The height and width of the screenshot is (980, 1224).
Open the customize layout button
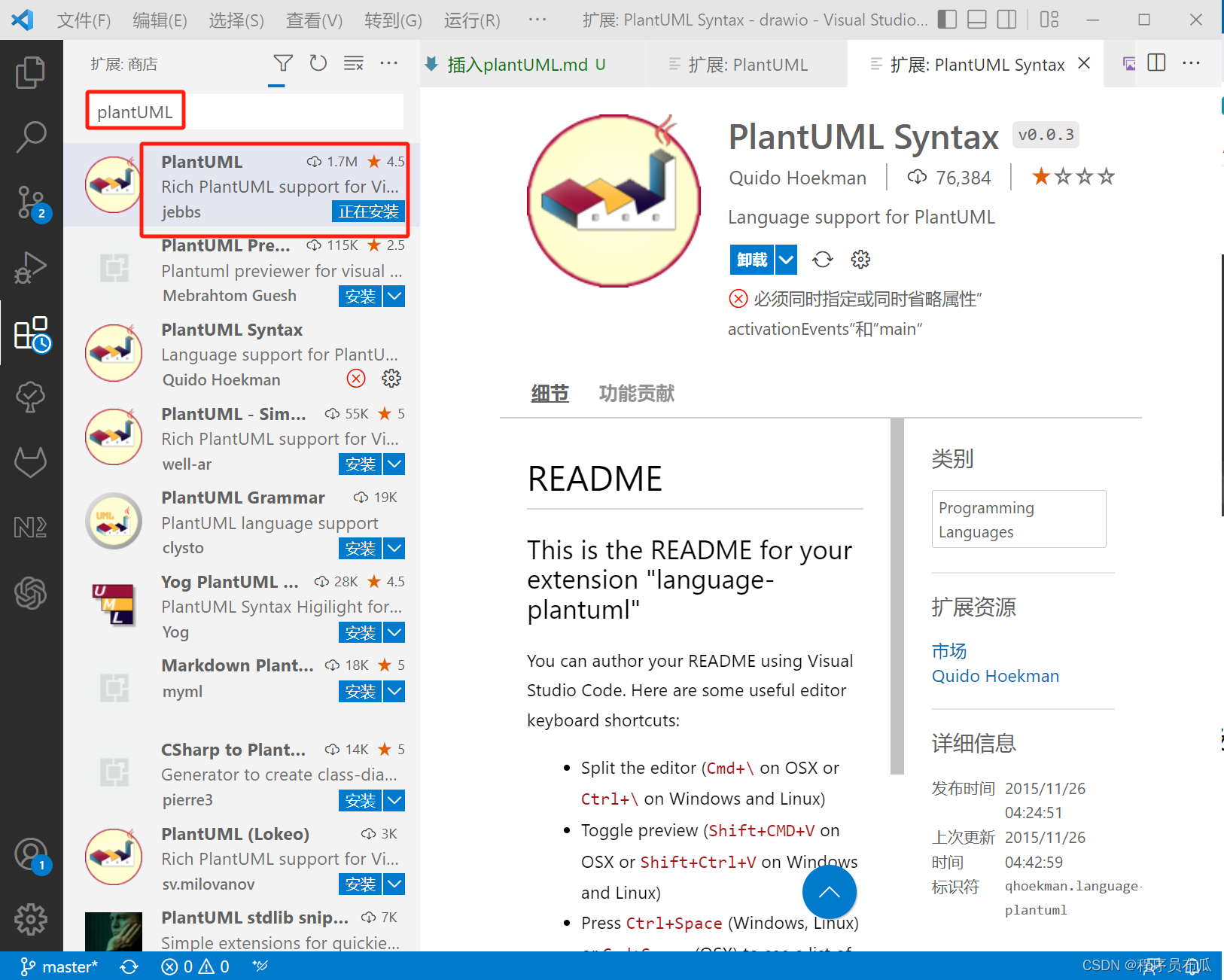click(1049, 20)
